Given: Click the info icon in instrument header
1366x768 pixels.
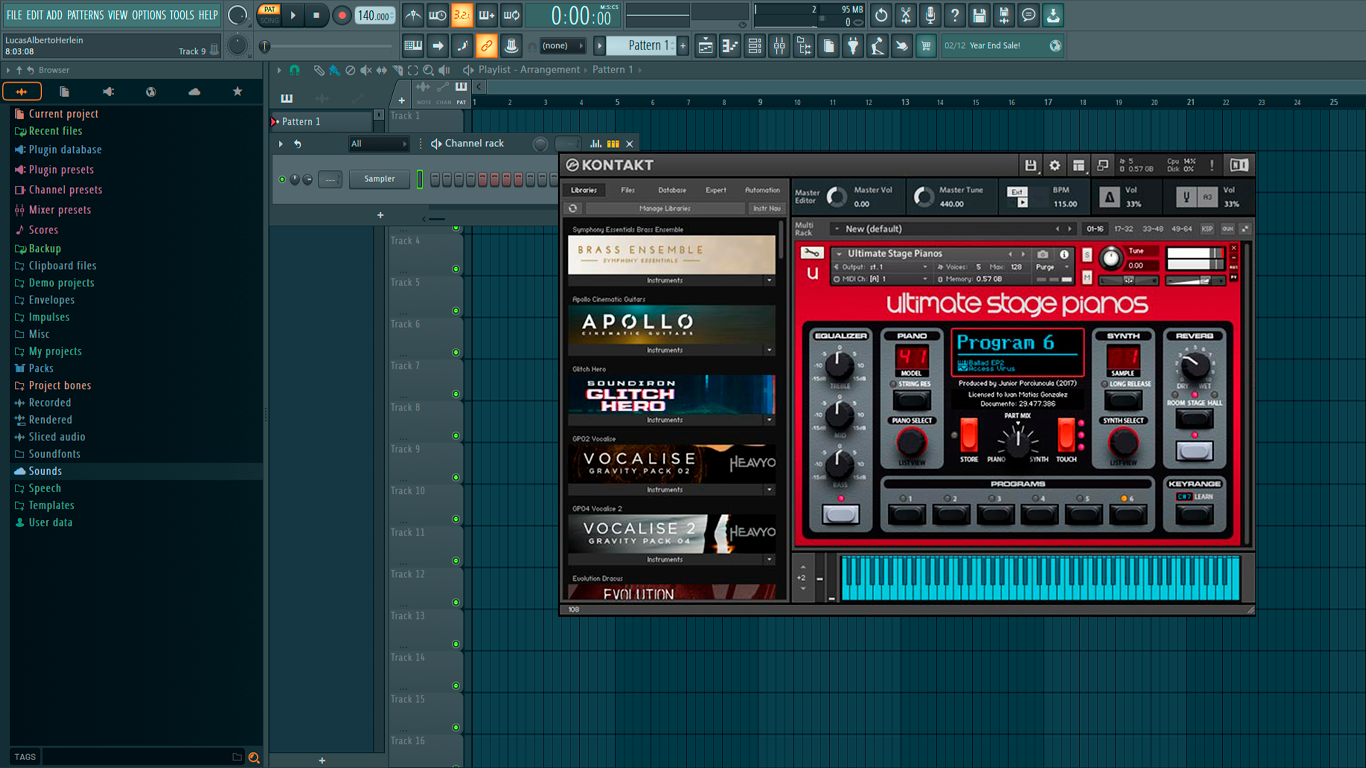Looking at the screenshot, I should tap(1063, 254).
